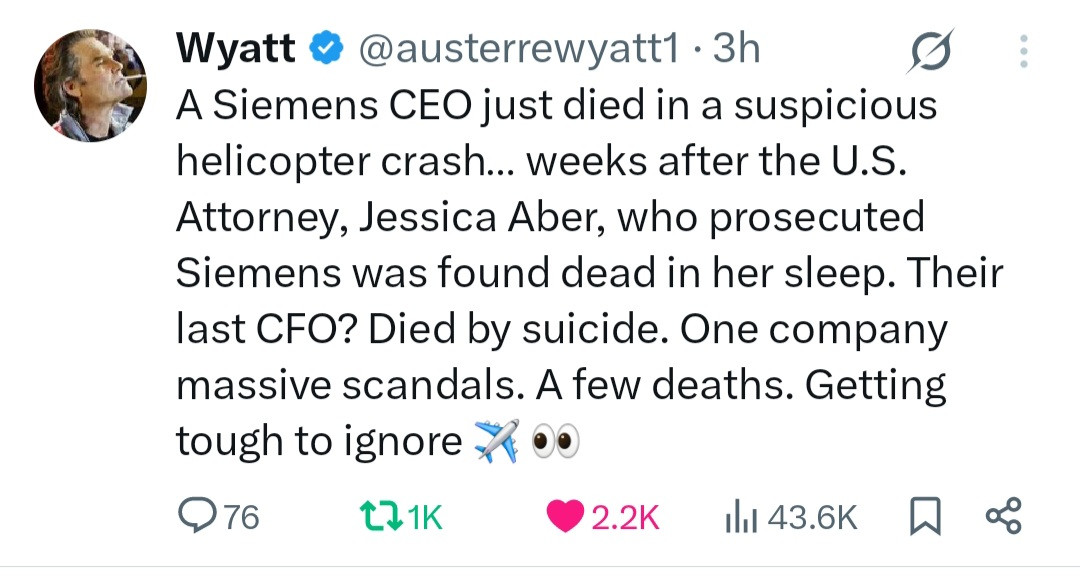Viewport: 1080px width, 583px height.
Task: Click the 2.2K likes count
Action: pos(625,517)
